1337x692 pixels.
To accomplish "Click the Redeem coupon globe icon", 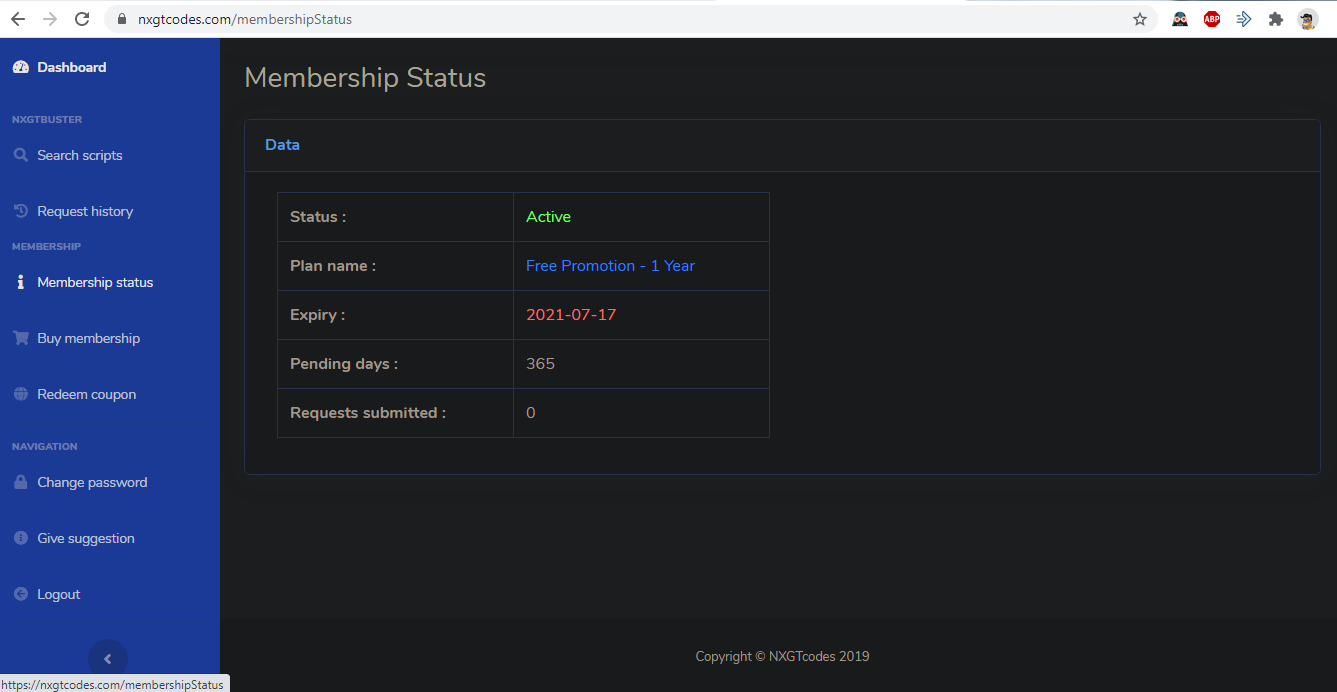I will pos(20,394).
